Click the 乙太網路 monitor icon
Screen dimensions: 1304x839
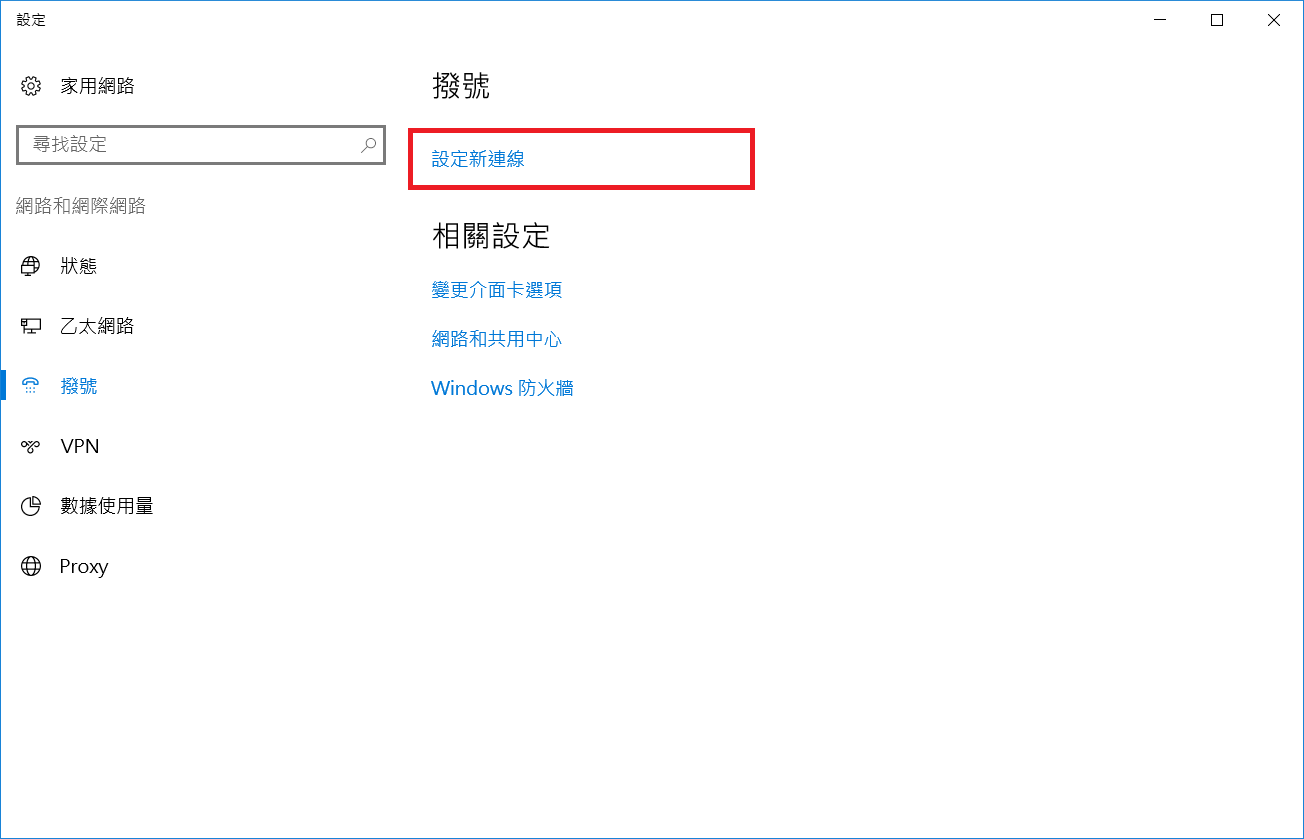click(31, 326)
